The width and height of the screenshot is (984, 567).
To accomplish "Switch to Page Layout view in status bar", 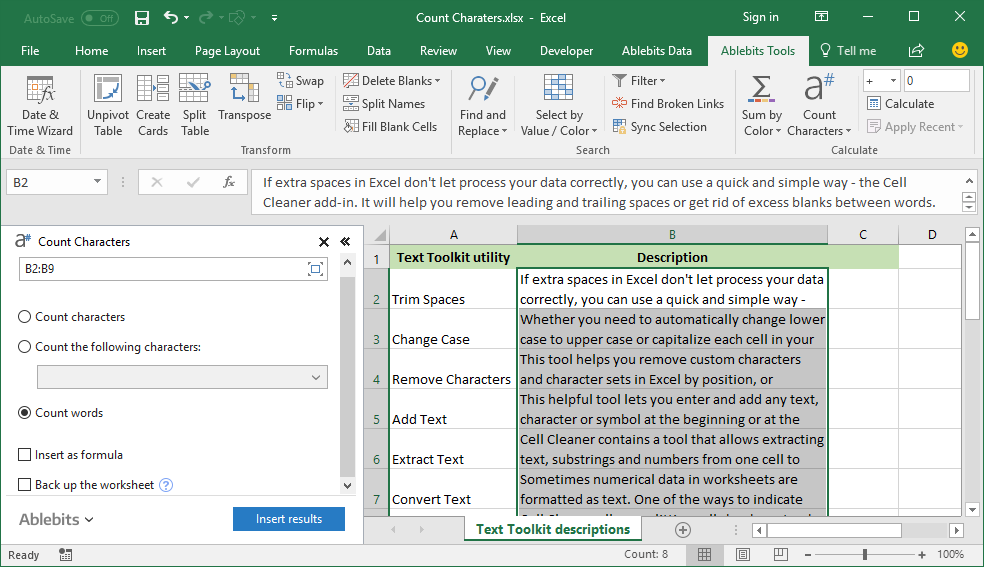I will pos(743,554).
